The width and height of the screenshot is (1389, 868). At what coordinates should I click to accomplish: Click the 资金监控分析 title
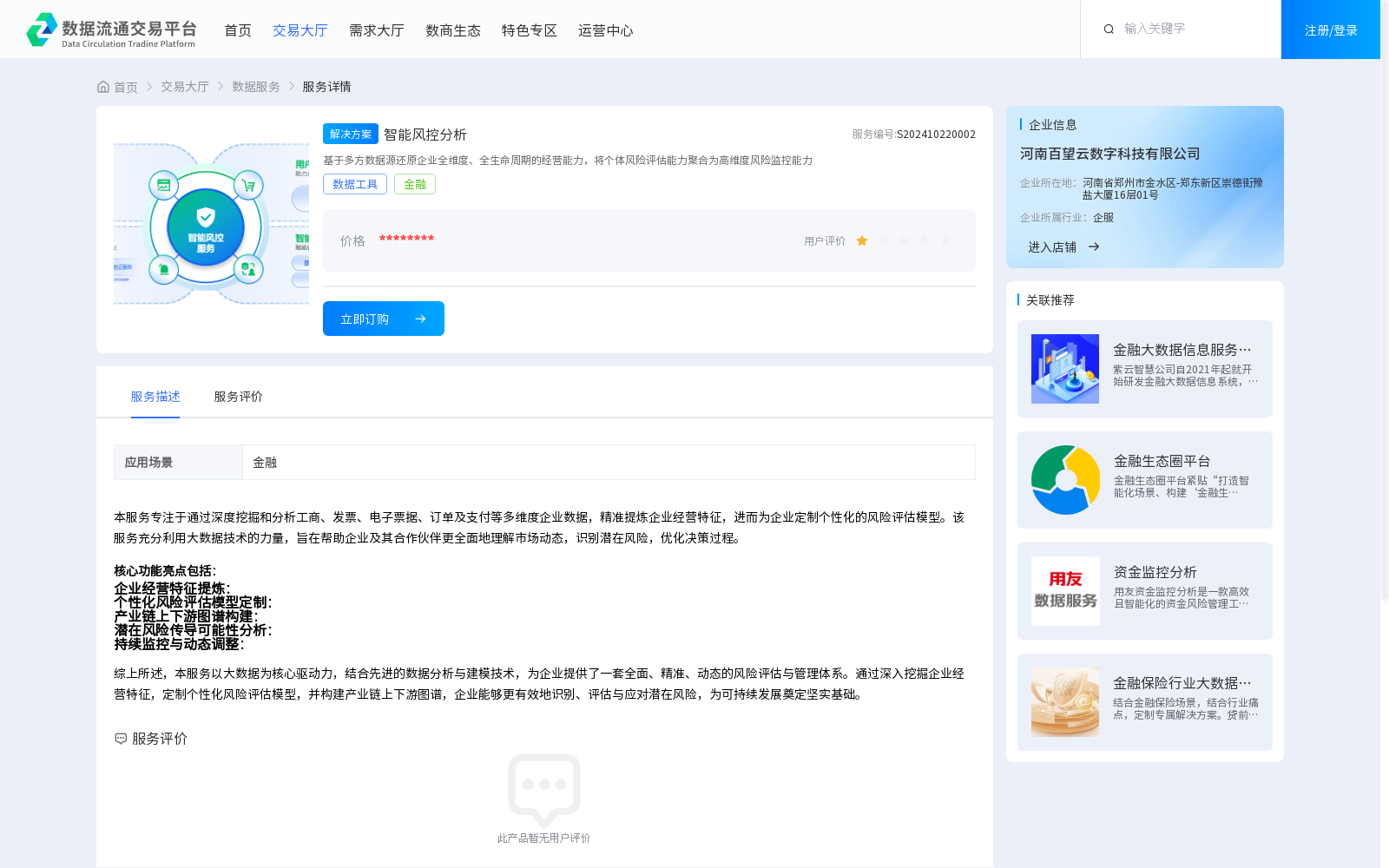1155,572
